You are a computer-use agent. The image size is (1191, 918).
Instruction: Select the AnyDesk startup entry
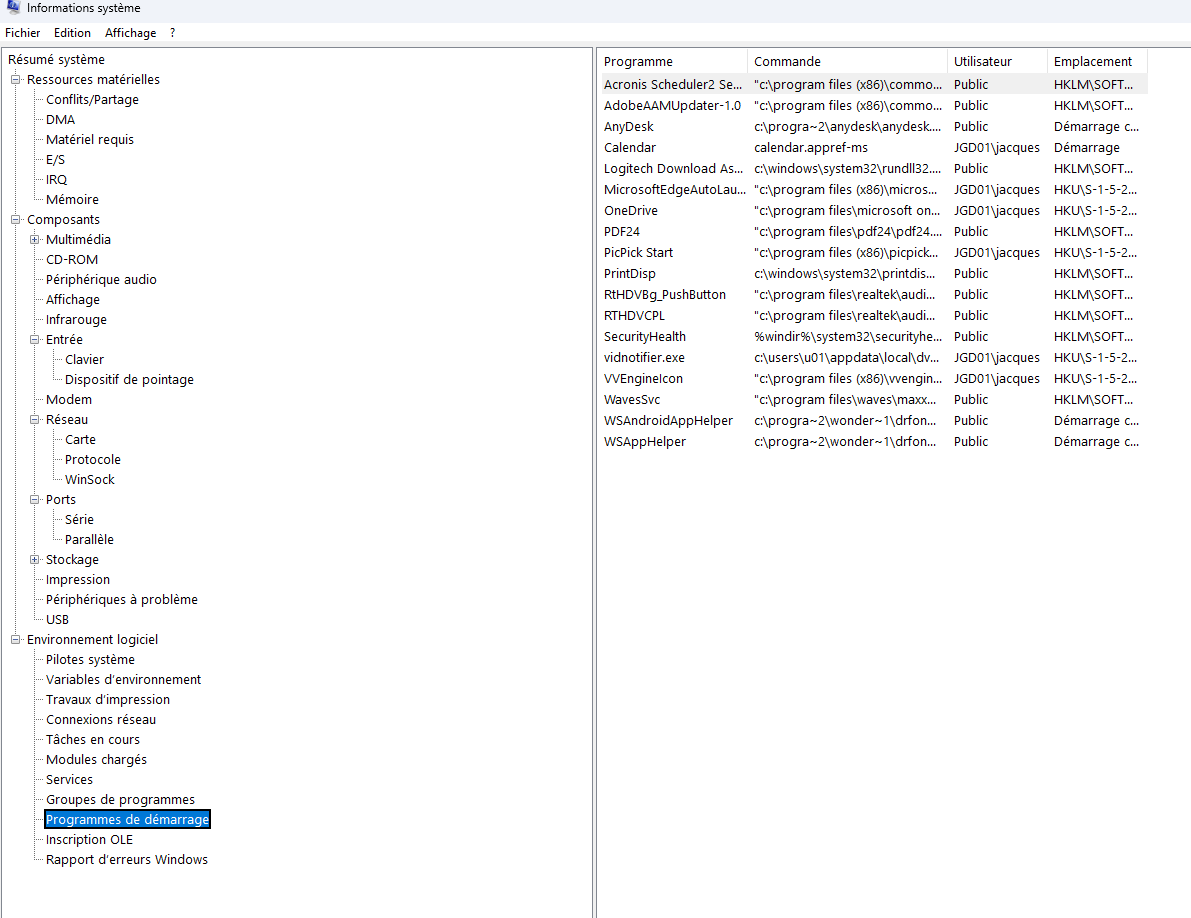point(874,127)
